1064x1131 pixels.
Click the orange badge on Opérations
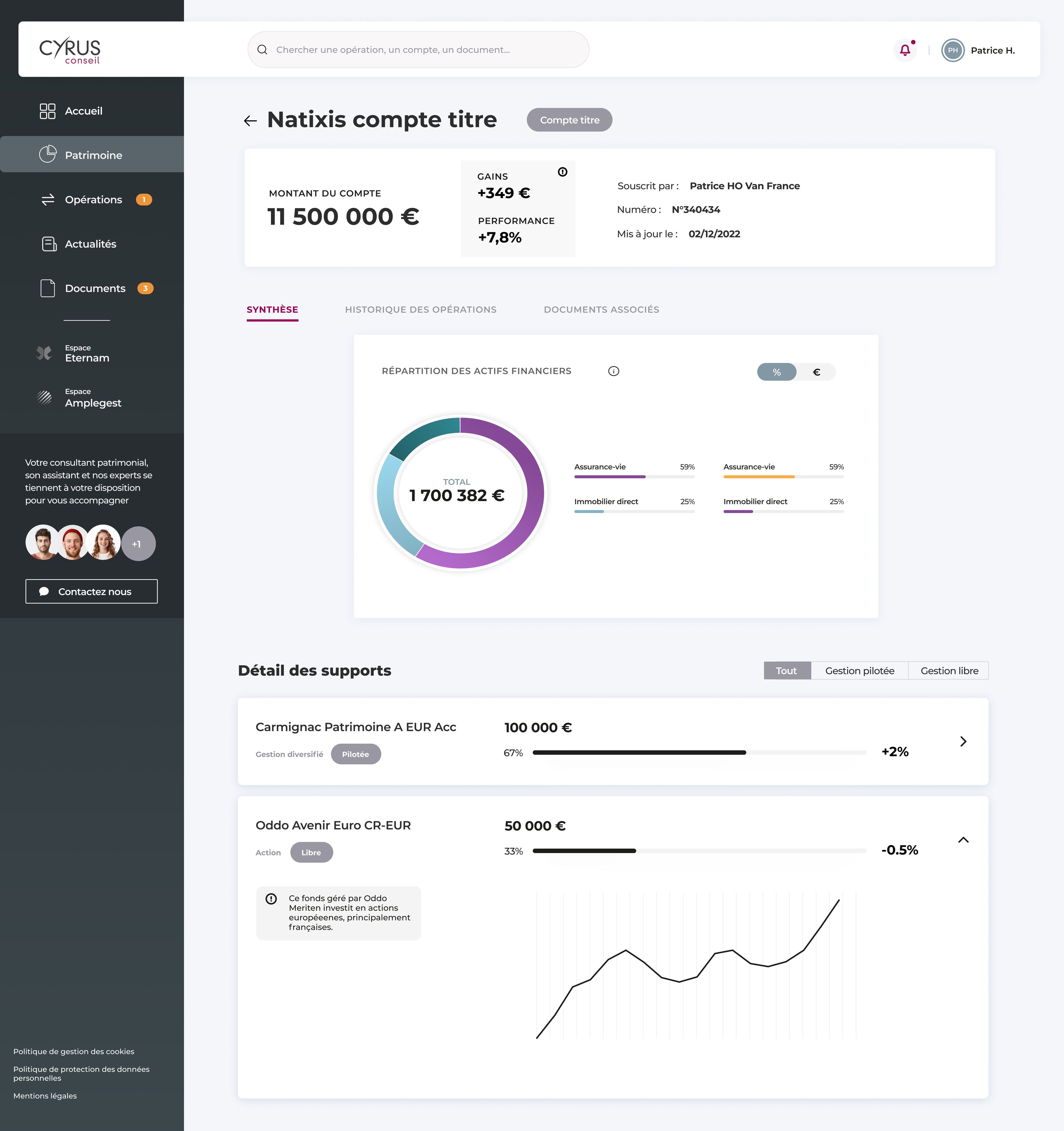(144, 200)
